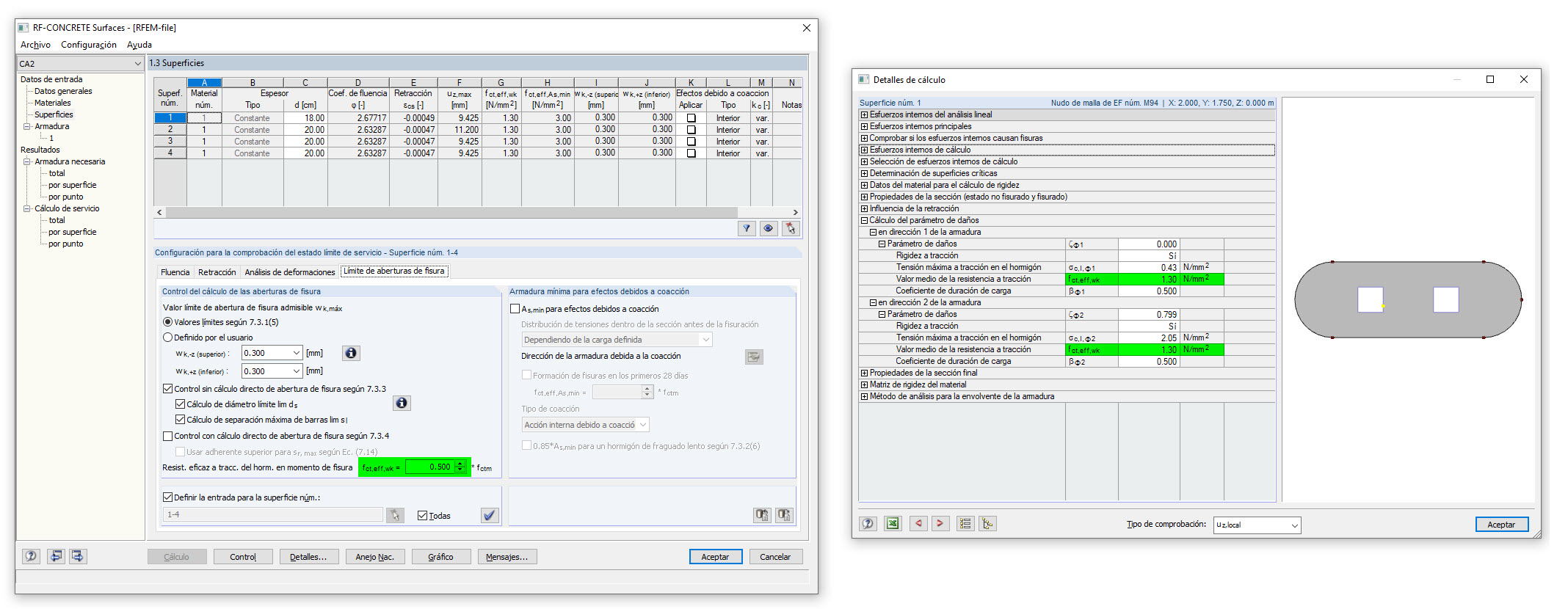The width and height of the screenshot is (1568, 609).
Task: Click the Gráfico button
Action: 440,557
